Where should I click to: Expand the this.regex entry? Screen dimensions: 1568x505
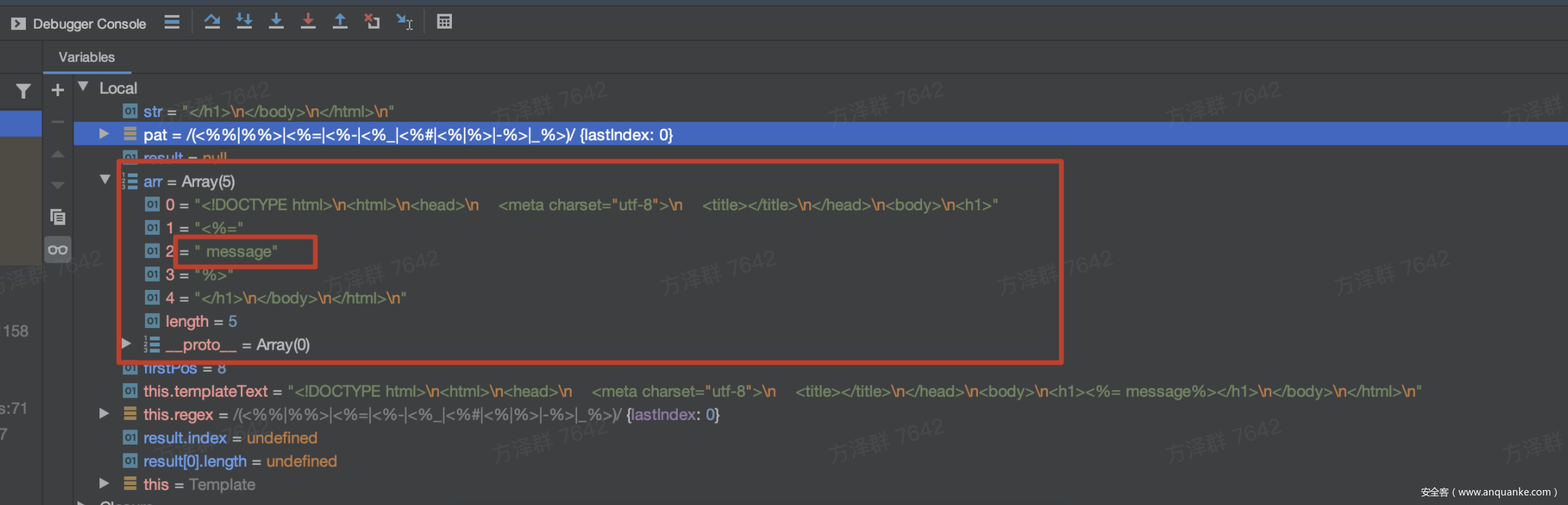click(x=104, y=414)
